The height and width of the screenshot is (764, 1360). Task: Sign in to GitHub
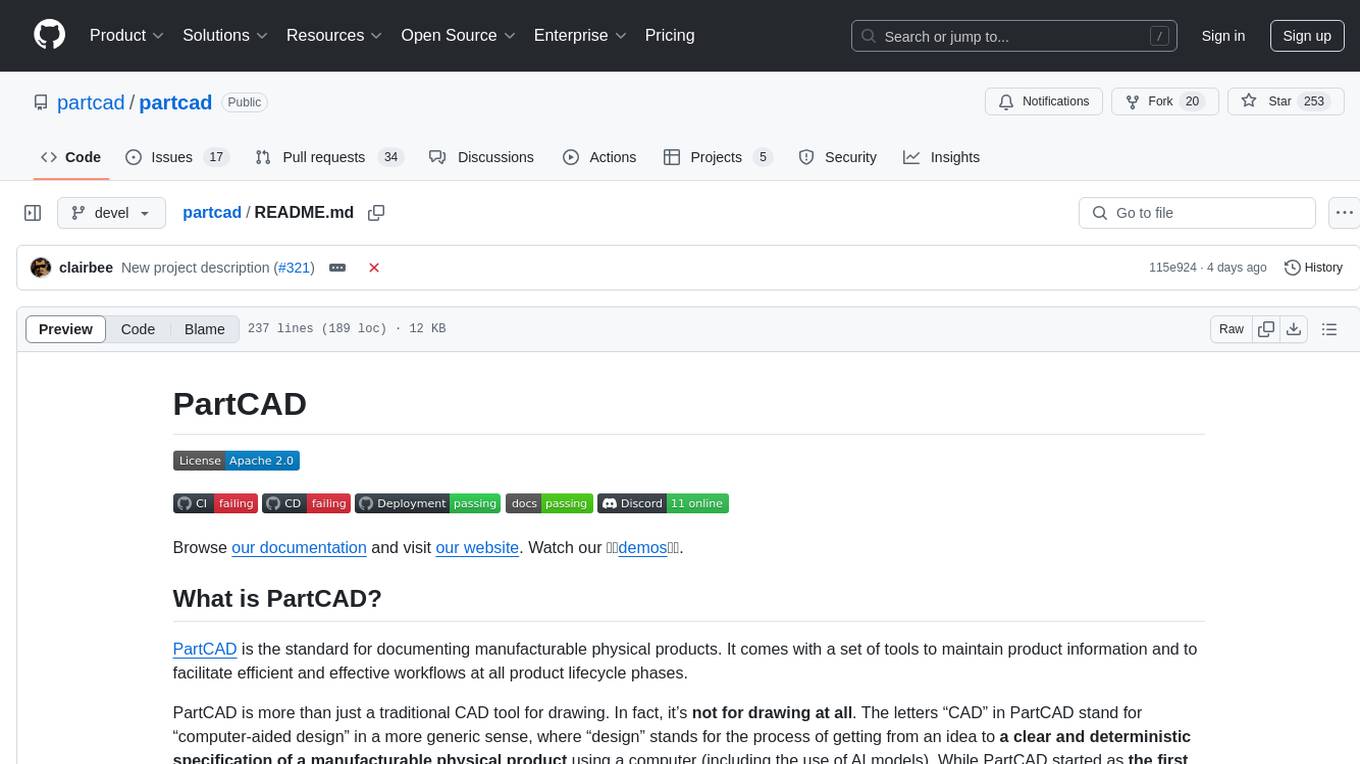[1223, 36]
